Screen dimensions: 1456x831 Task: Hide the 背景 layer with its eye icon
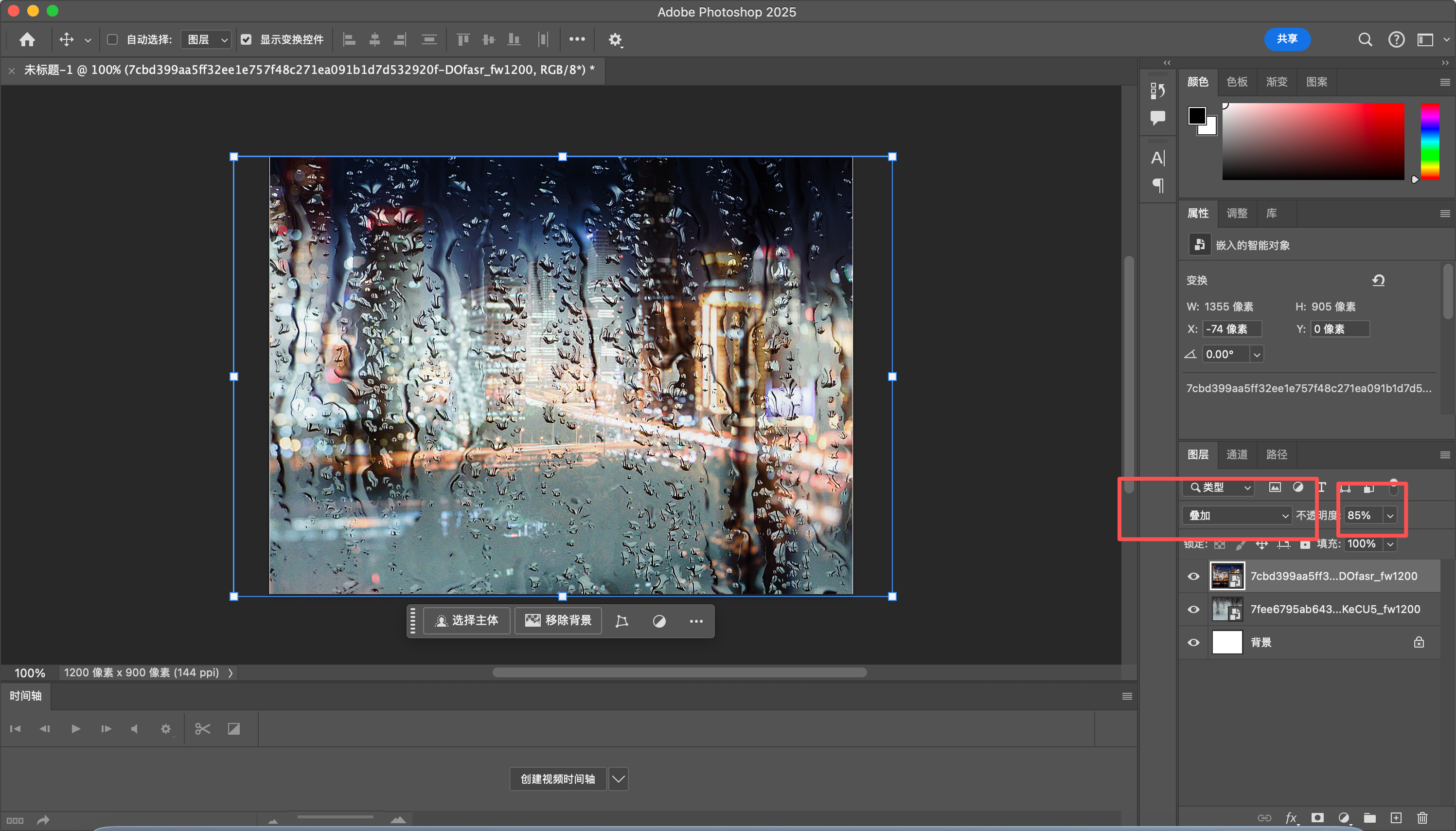click(x=1193, y=642)
